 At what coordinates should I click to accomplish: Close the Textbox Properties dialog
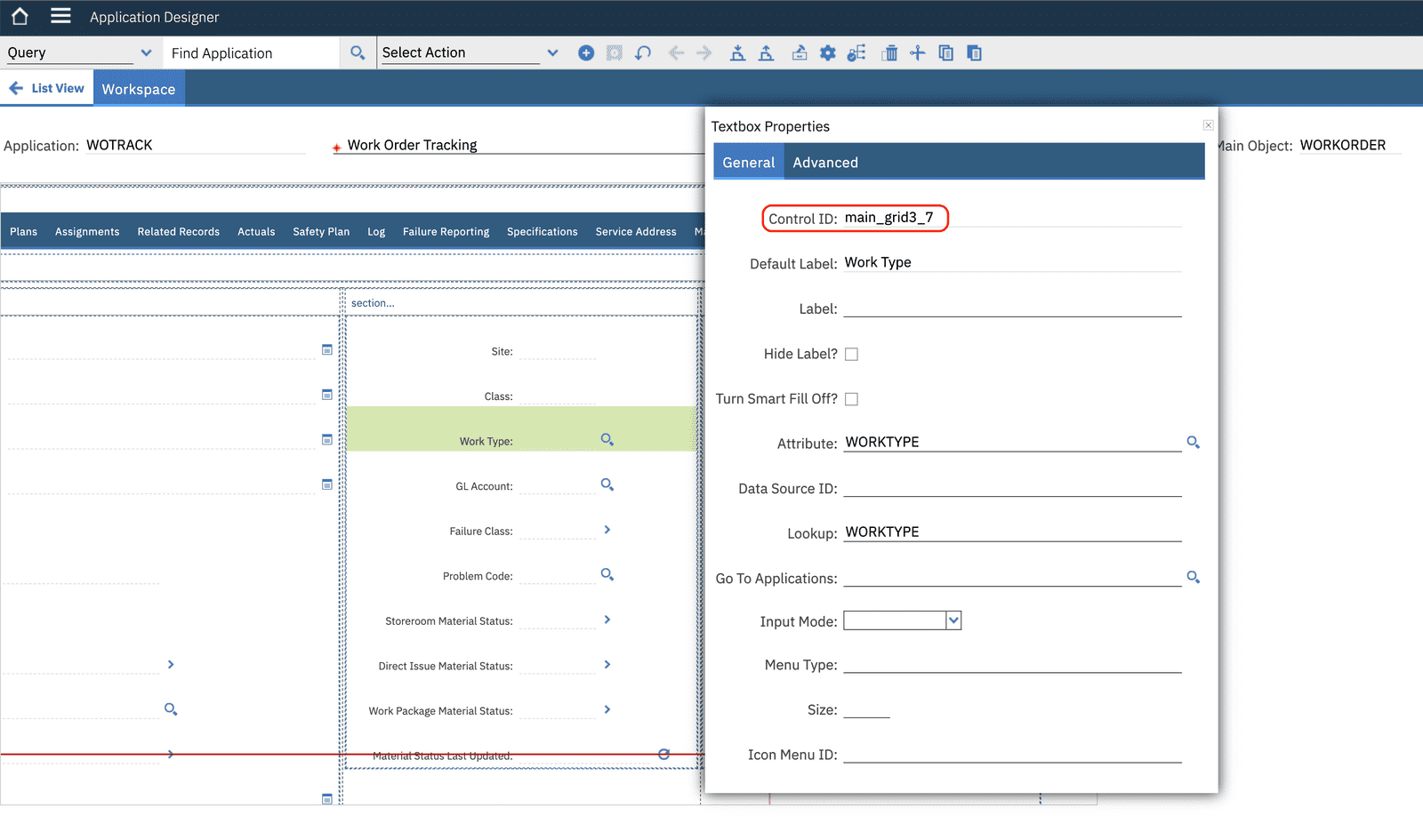[1208, 124]
